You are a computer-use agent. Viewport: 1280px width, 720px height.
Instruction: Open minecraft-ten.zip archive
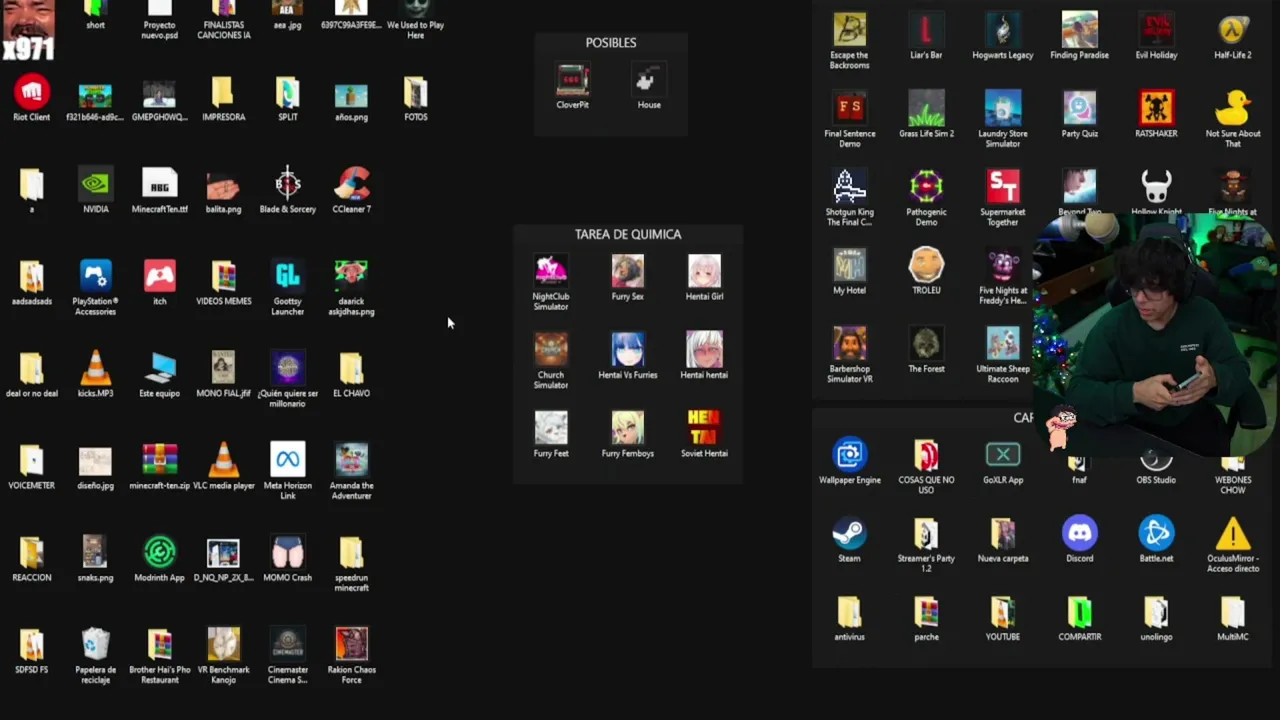[x=160, y=461]
